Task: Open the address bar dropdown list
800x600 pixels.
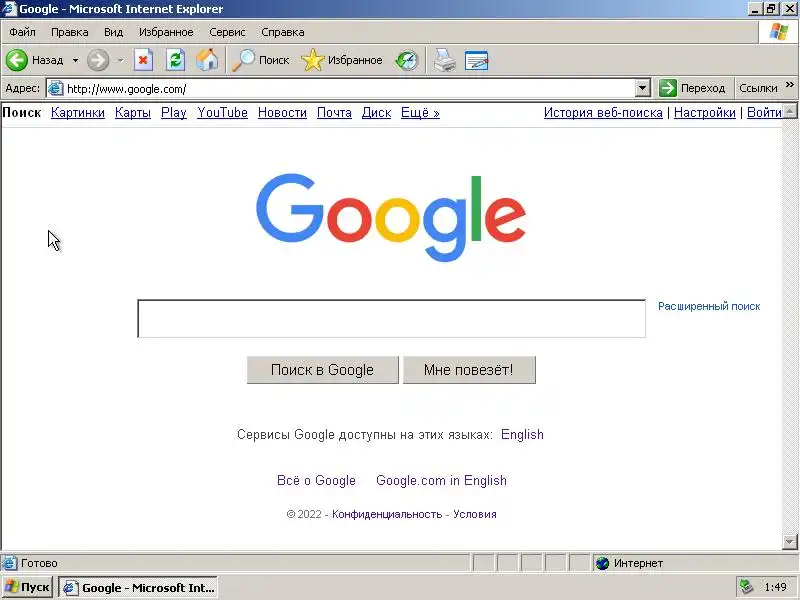Action: pos(643,88)
